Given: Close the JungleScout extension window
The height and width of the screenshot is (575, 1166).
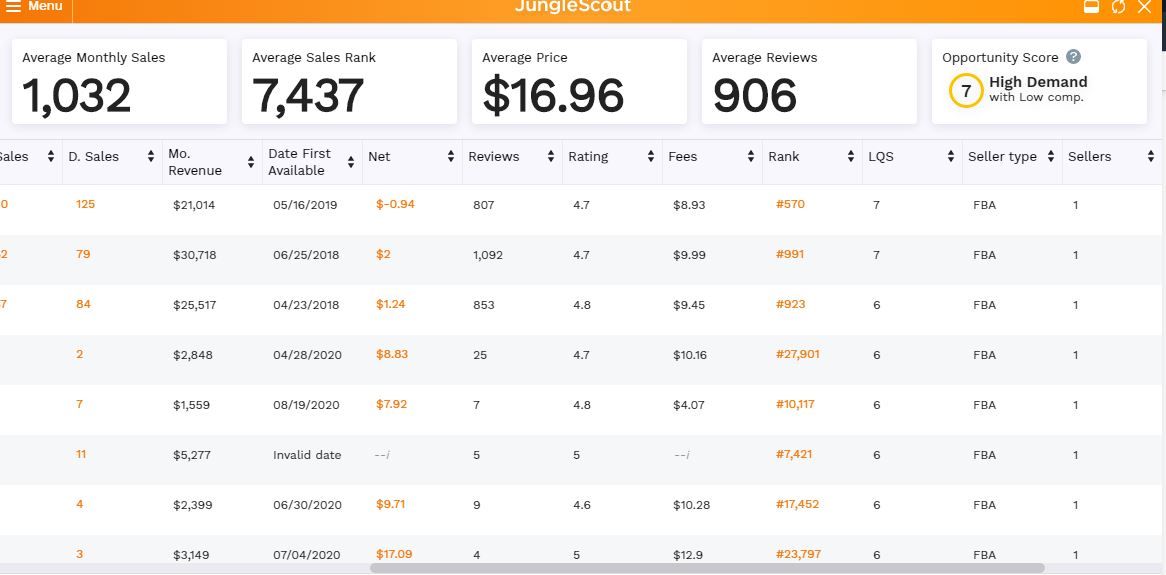Looking at the screenshot, I should point(1145,7).
